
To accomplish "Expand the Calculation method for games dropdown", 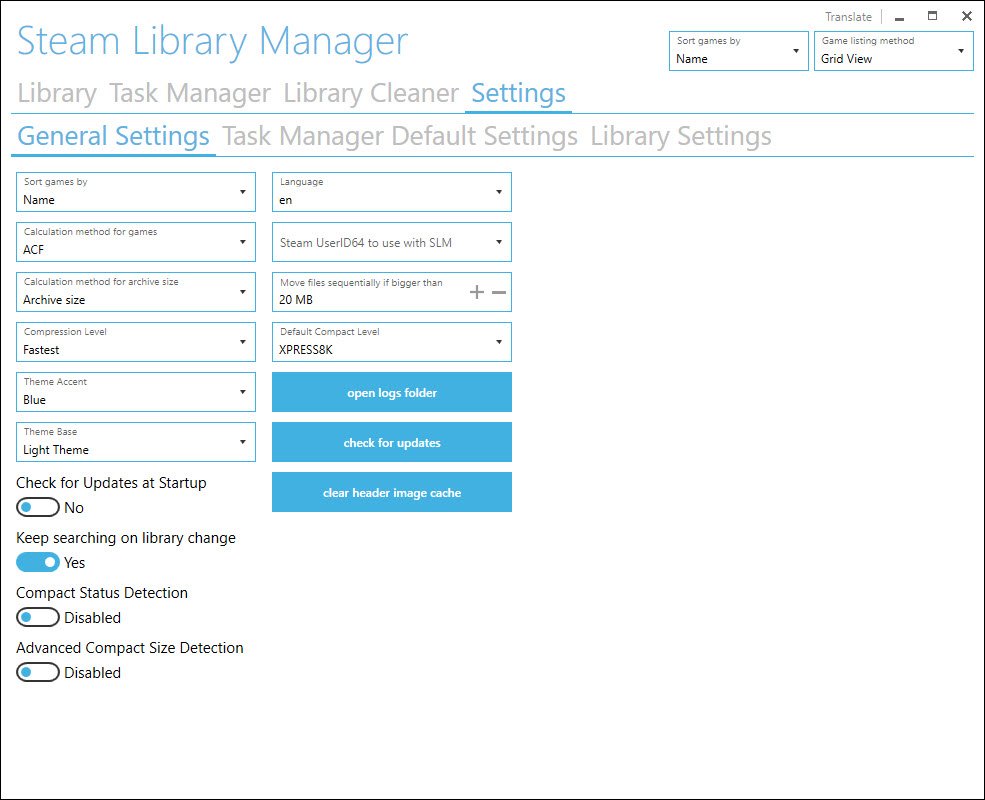I will point(135,242).
